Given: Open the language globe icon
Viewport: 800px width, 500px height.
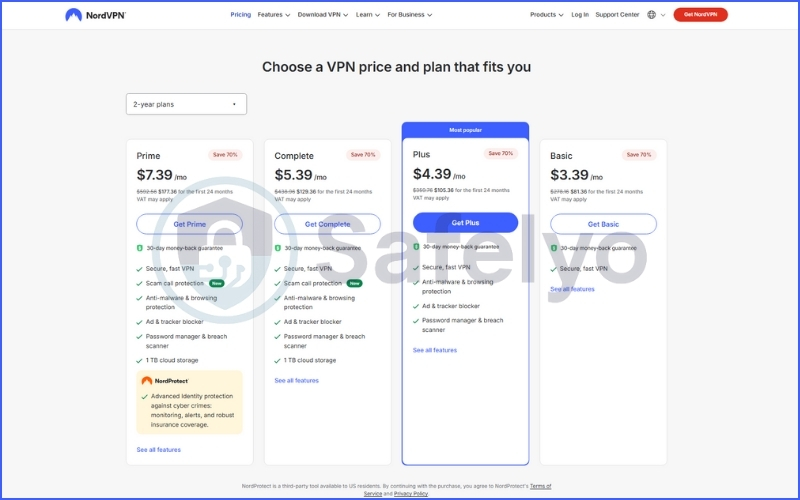Looking at the screenshot, I should [x=652, y=15].
